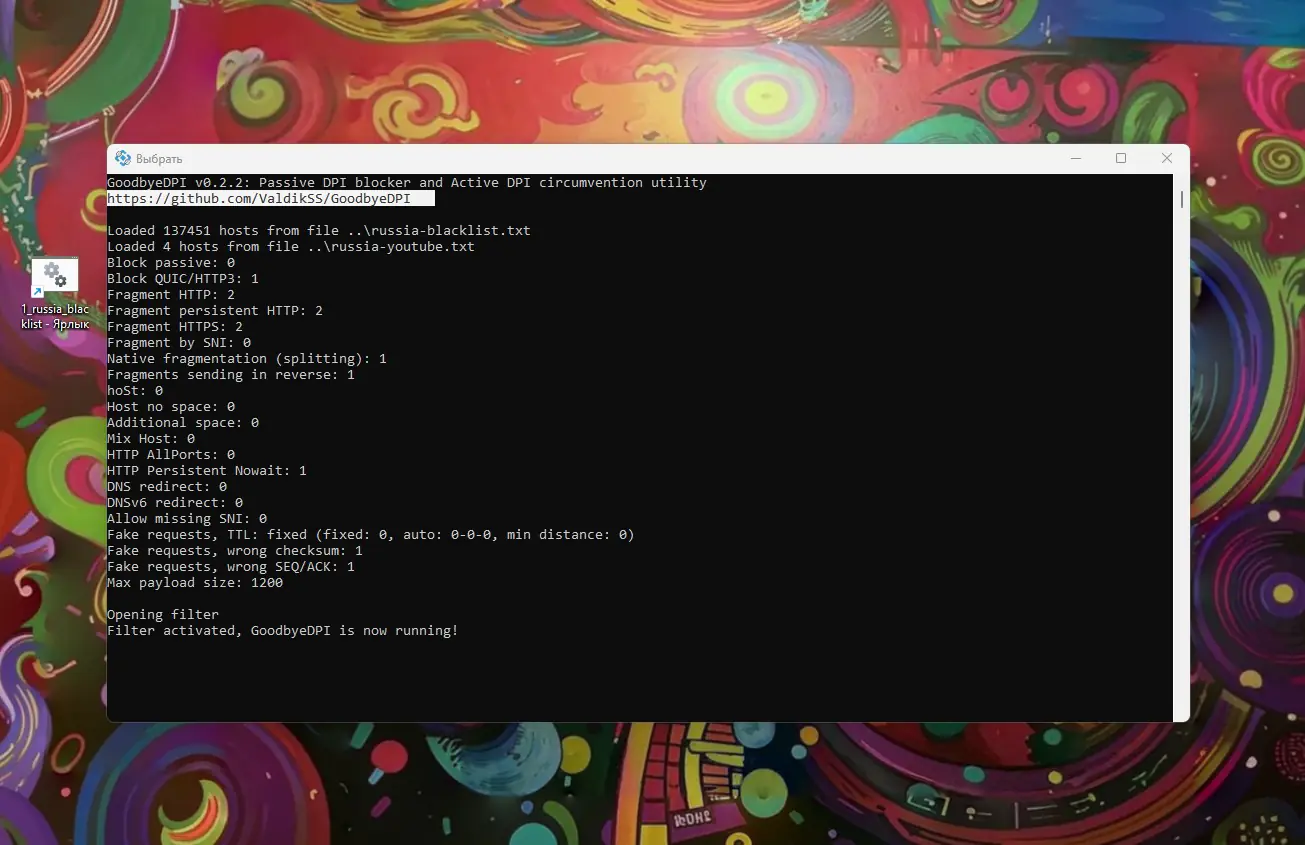1305x845 pixels.
Task: Select the 'Fragment HTTPS: 2' entry
Action: tap(176, 326)
